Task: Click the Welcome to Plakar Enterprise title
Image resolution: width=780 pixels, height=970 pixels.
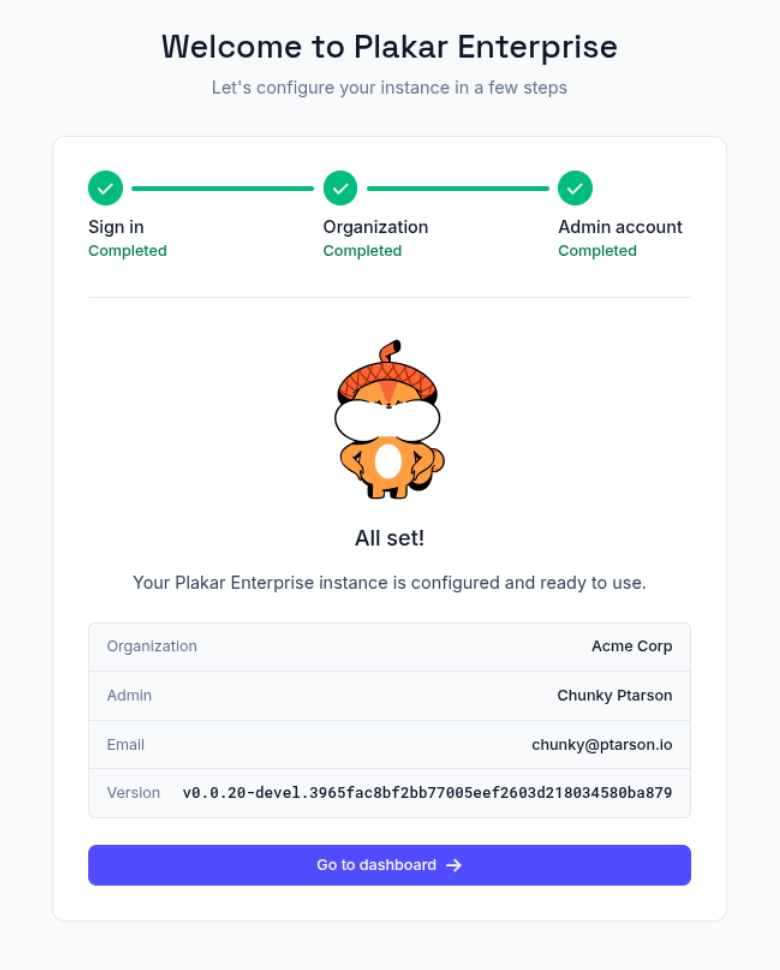Action: 389,46
